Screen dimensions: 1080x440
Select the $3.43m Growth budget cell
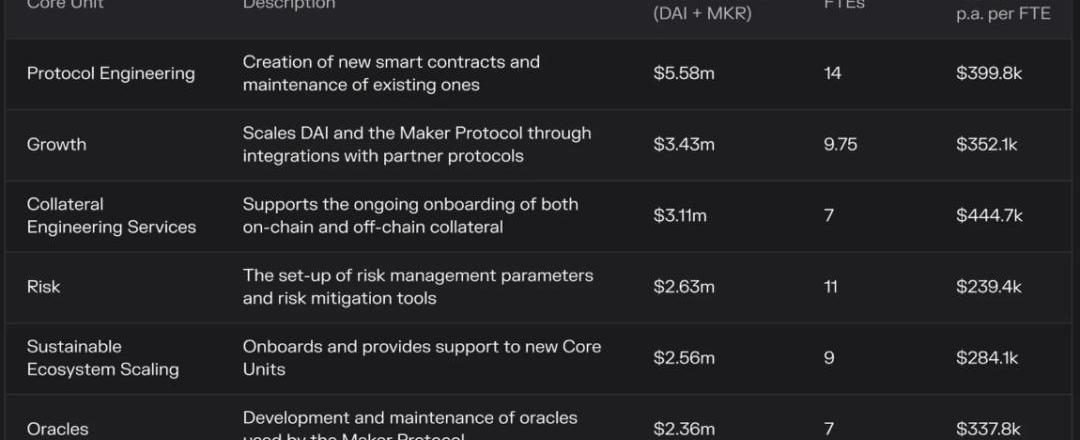[684, 145]
